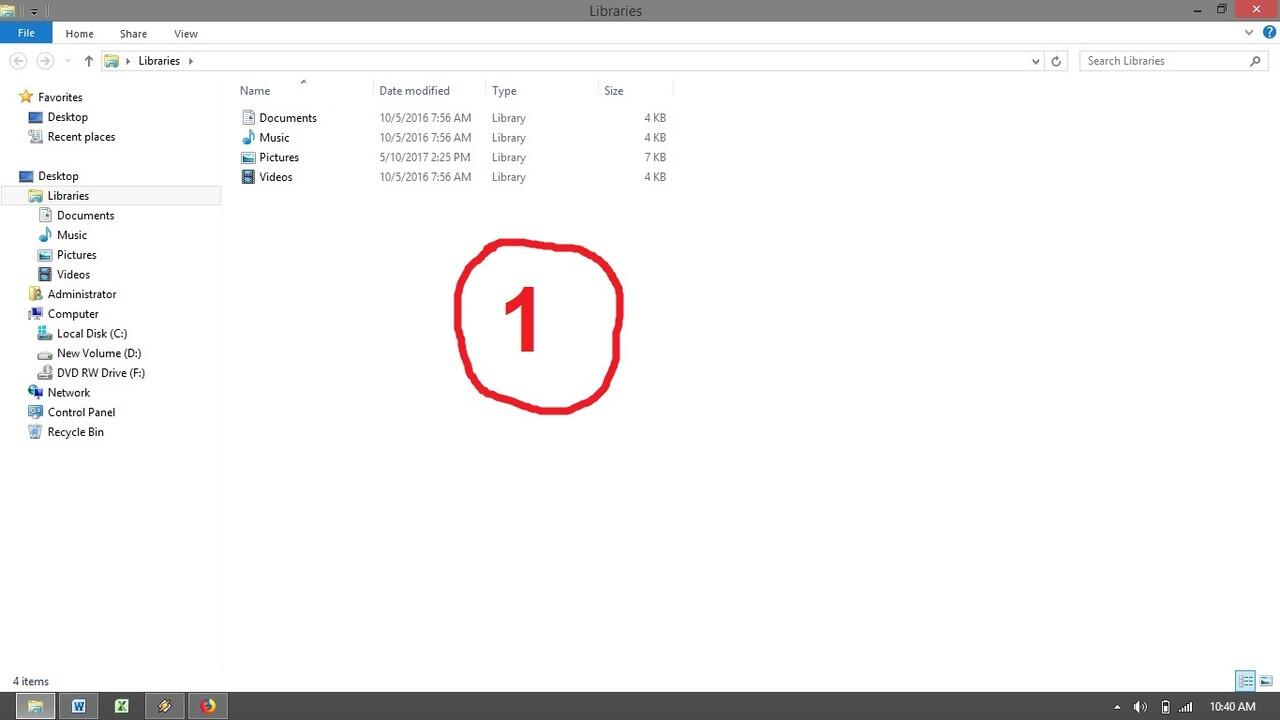Select Computer in the navigation tree
Viewport: 1280px width, 720px height.
[x=73, y=314]
